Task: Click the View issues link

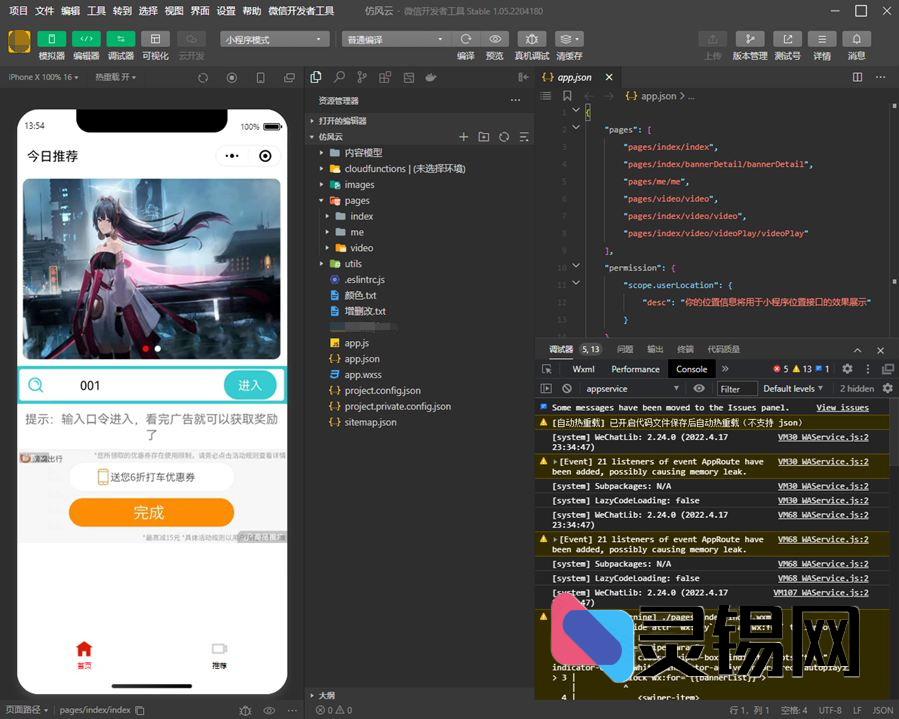Action: pyautogui.click(x=842, y=408)
